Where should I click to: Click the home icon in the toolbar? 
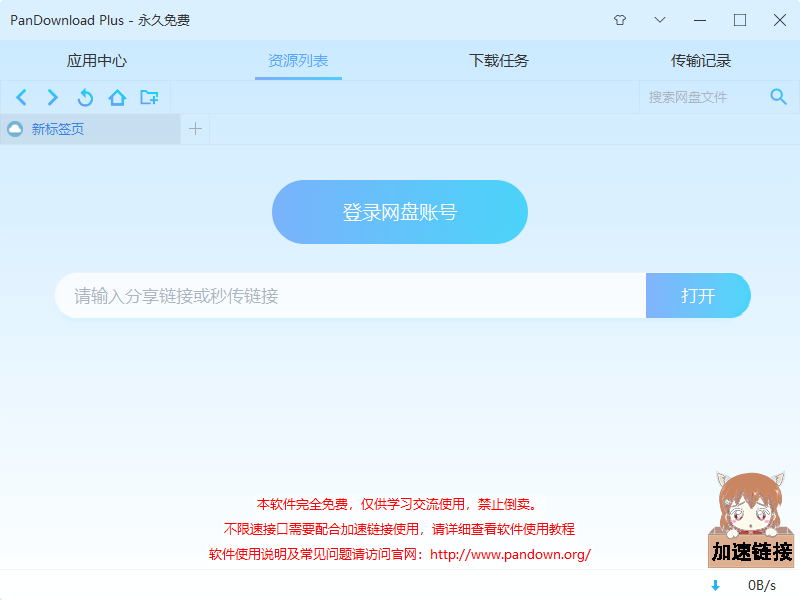tap(118, 97)
